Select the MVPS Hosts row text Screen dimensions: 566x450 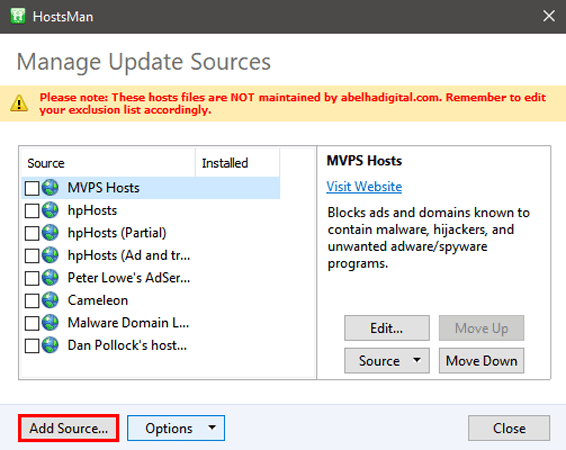pyautogui.click(x=103, y=188)
